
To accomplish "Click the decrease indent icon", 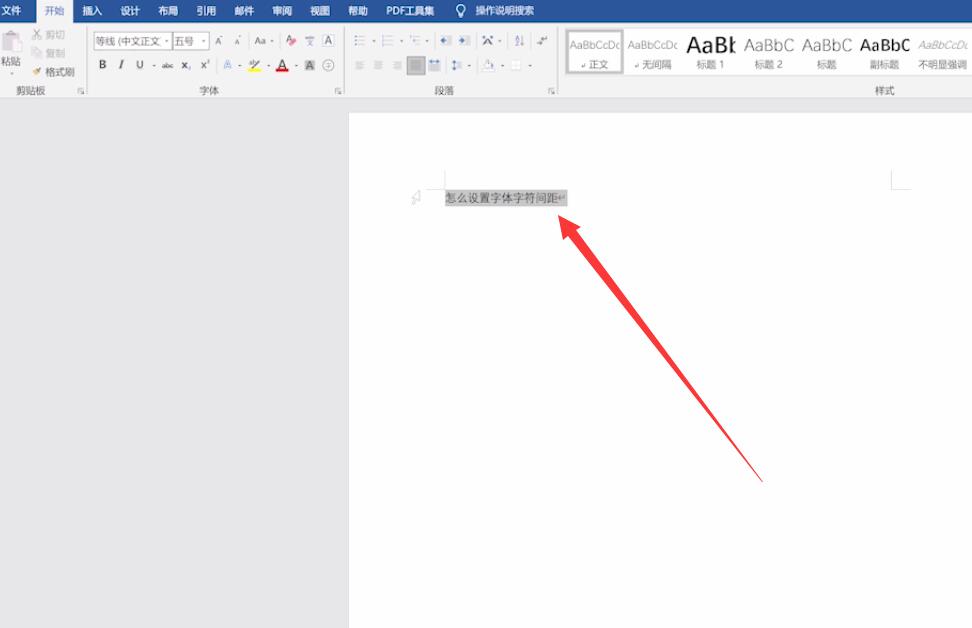I will [445, 41].
